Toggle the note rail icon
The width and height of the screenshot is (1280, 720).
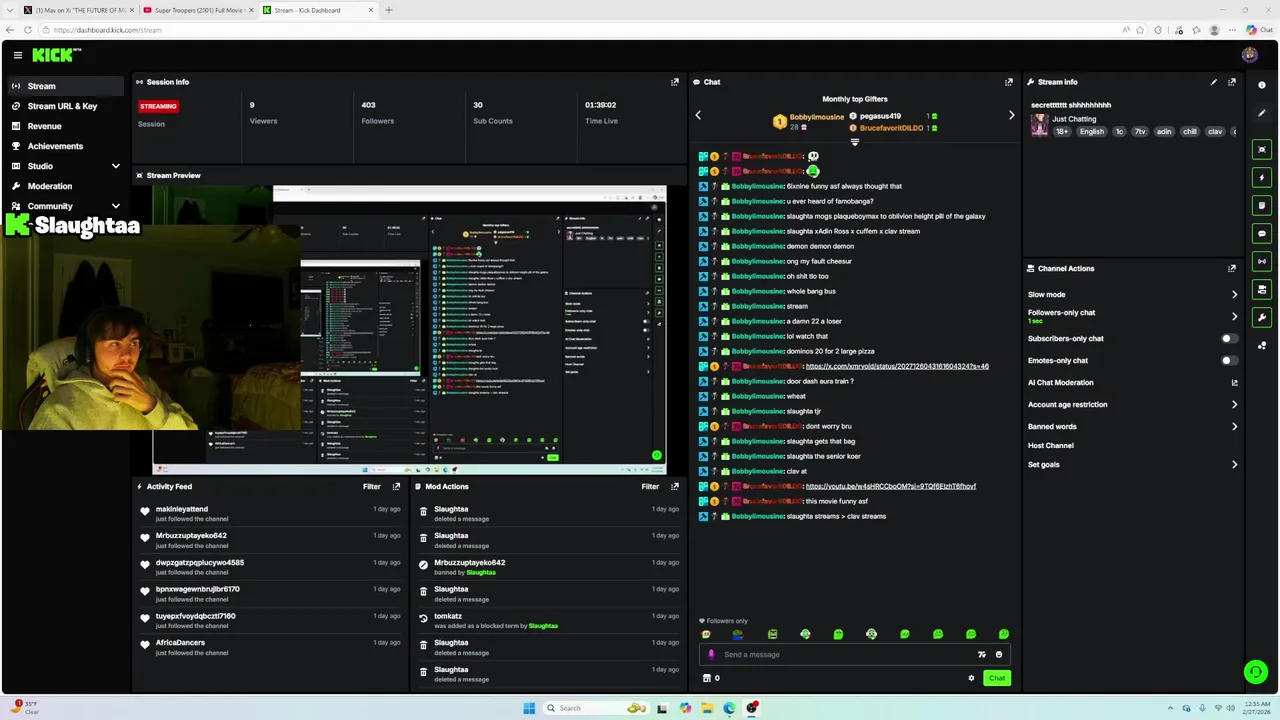click(x=1262, y=205)
